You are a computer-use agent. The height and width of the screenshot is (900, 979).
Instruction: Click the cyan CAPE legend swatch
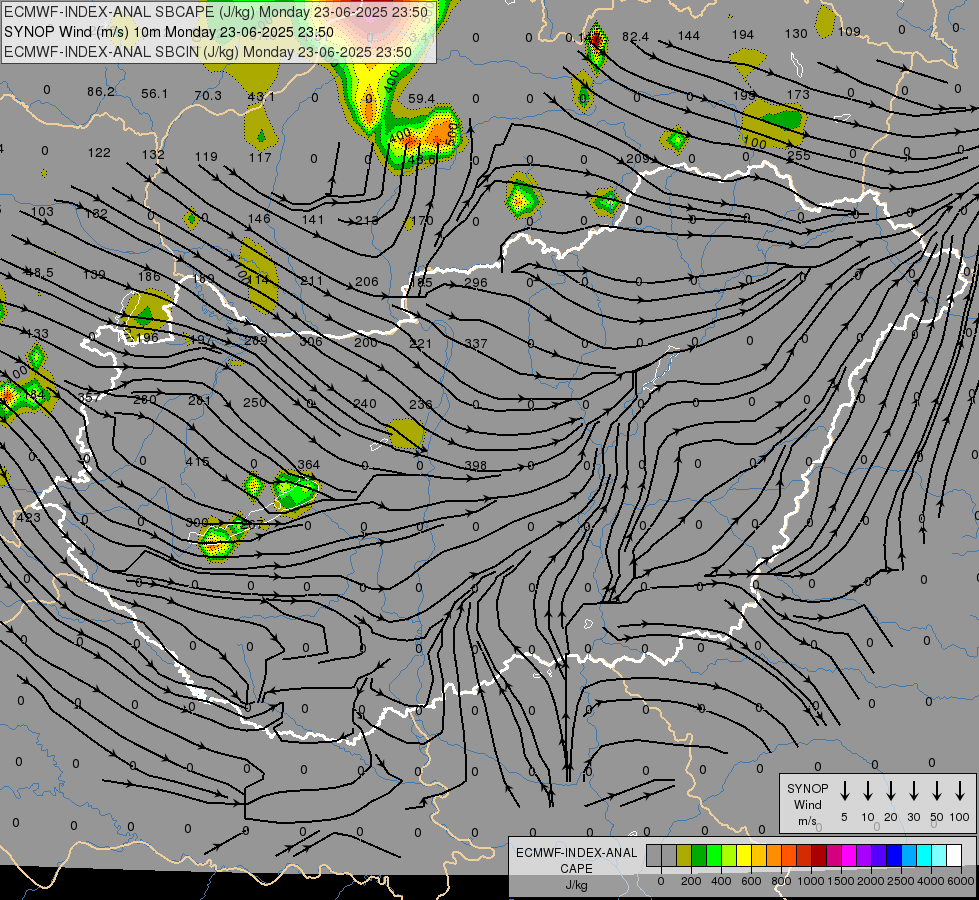(x=924, y=856)
